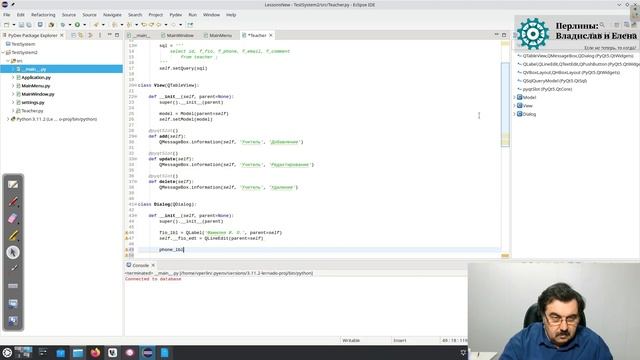The width and height of the screenshot is (640, 360).
Task: Click the editor vertical scrollbar
Action: point(505,104)
